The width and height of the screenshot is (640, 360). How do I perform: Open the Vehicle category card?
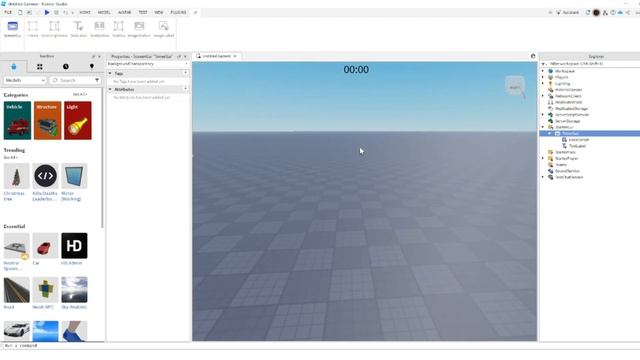pos(17,120)
